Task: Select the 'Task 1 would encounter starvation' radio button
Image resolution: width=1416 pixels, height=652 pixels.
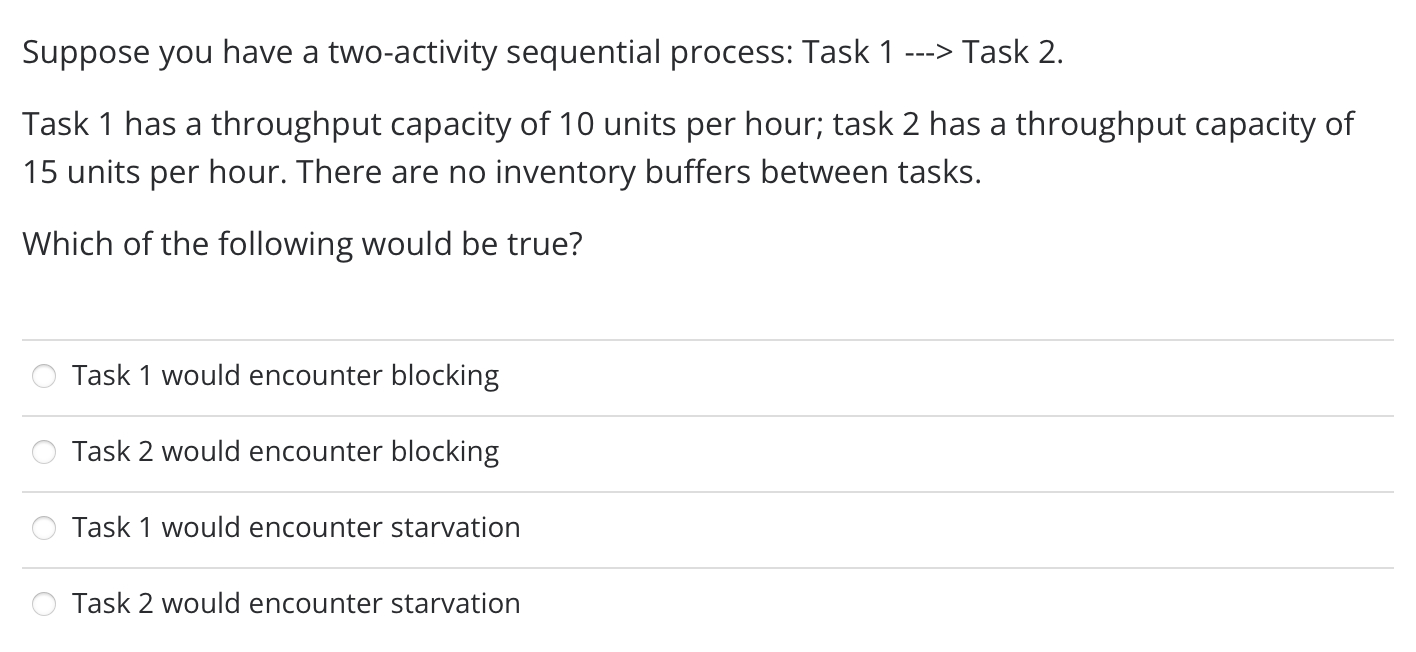Action: tap(44, 528)
